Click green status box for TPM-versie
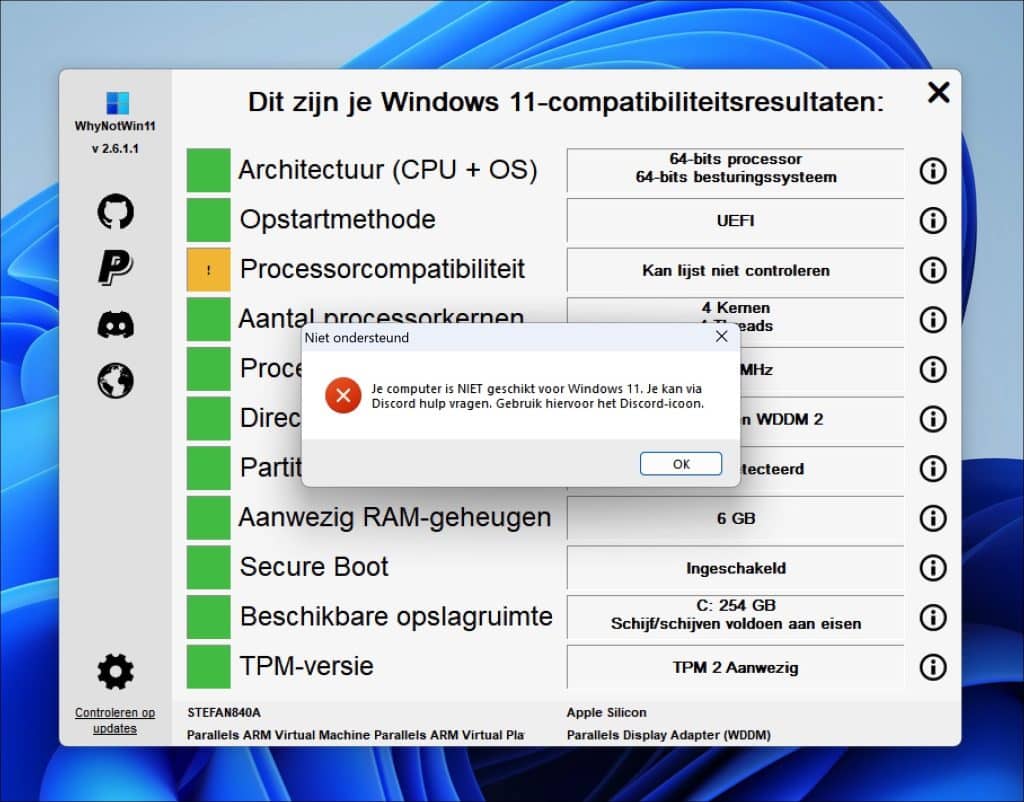 tap(208, 666)
